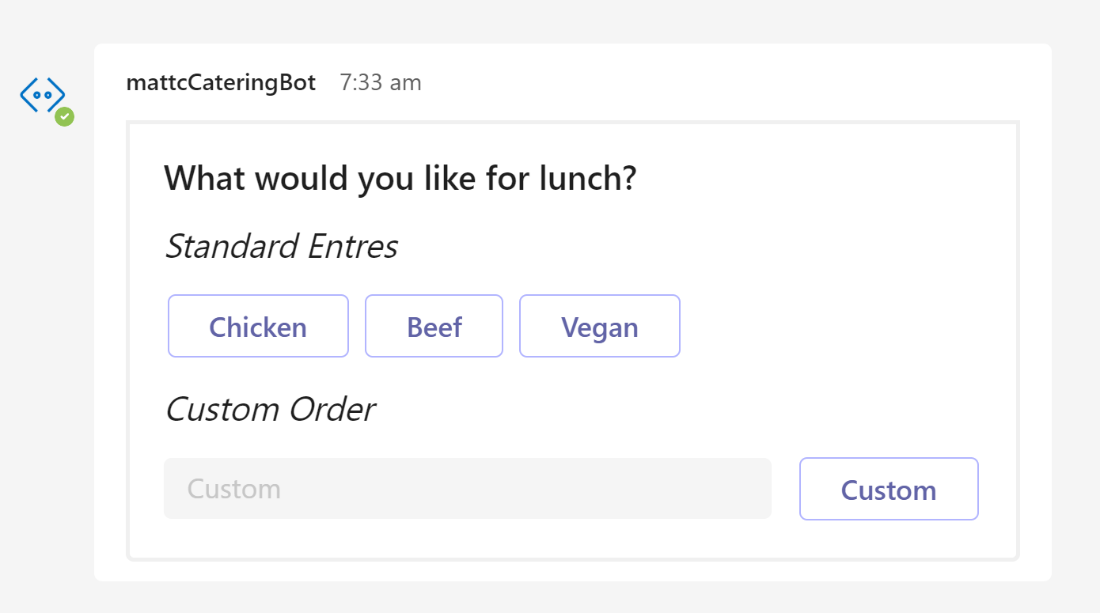Choose the Beef entree button

click(434, 326)
